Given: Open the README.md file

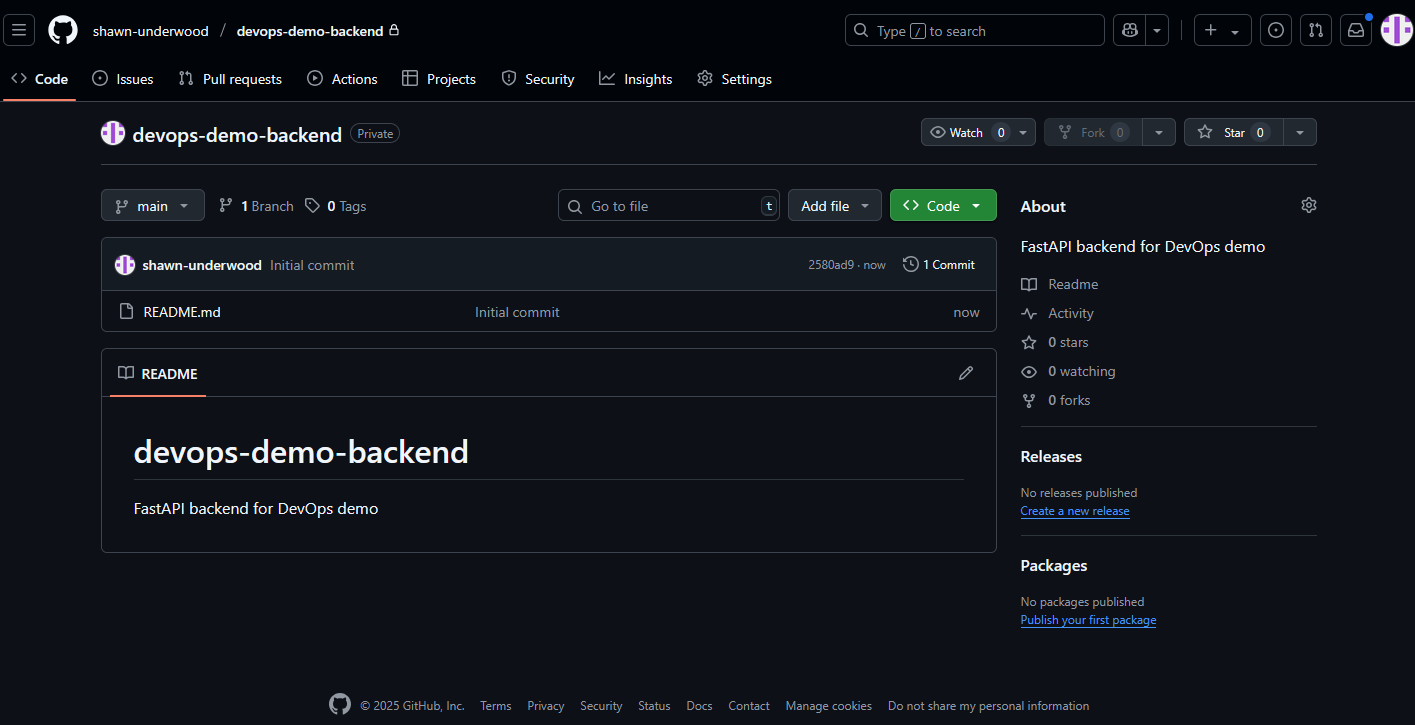Looking at the screenshot, I should (x=182, y=312).
